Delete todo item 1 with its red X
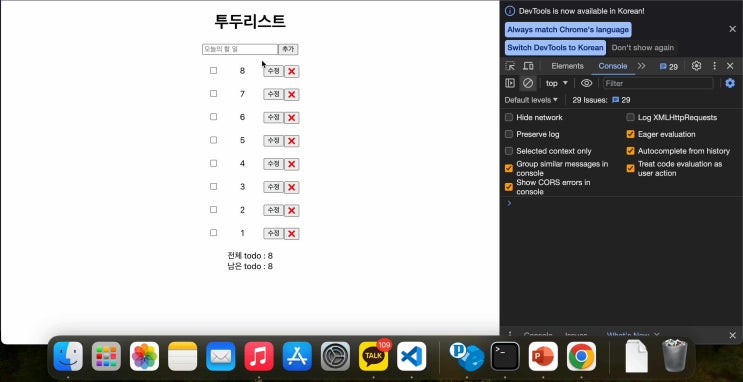743x382 pixels. pyautogui.click(x=291, y=234)
